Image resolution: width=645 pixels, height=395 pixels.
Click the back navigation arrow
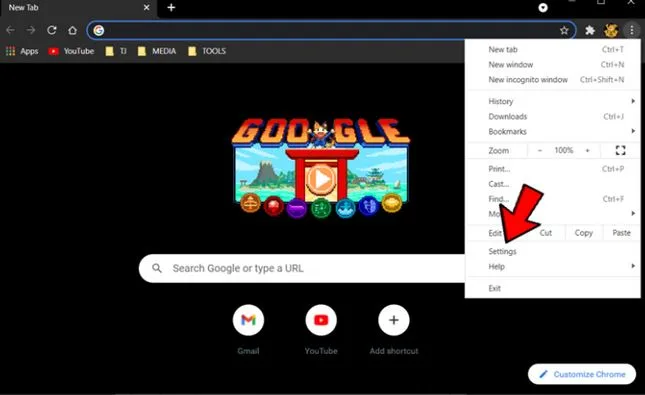[10, 30]
